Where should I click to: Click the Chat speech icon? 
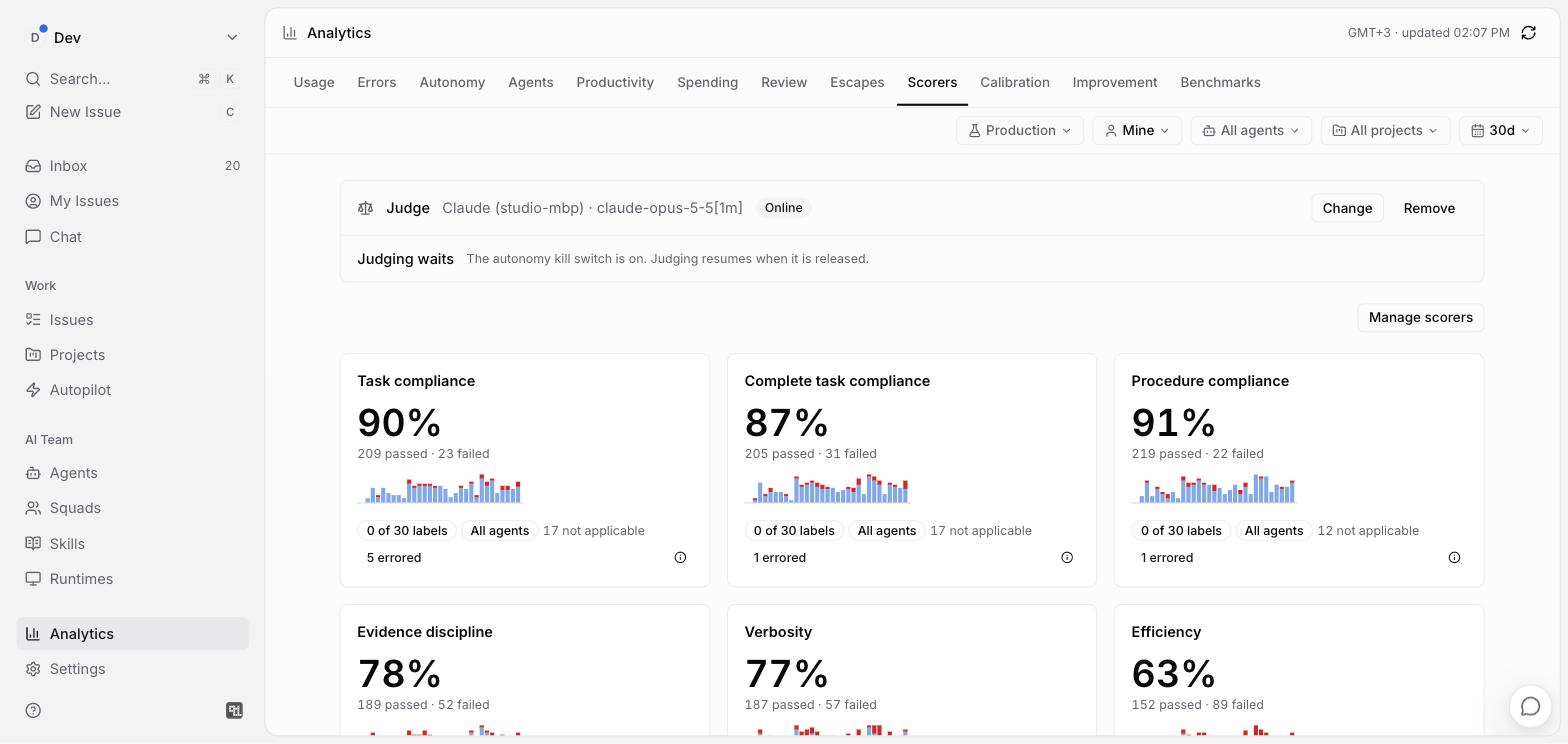33,237
